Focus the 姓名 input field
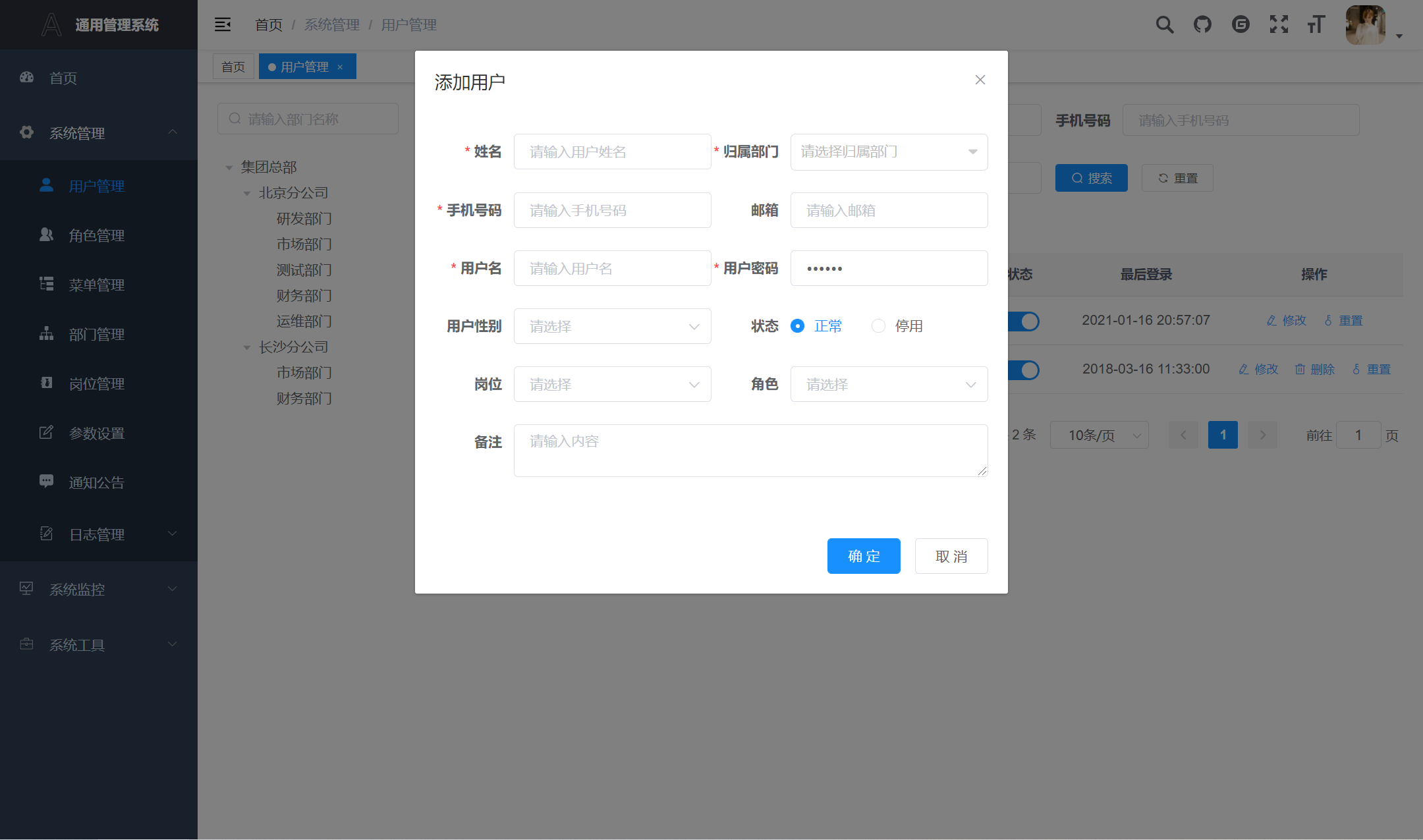Screen dimensions: 1423x840 click(x=612, y=152)
